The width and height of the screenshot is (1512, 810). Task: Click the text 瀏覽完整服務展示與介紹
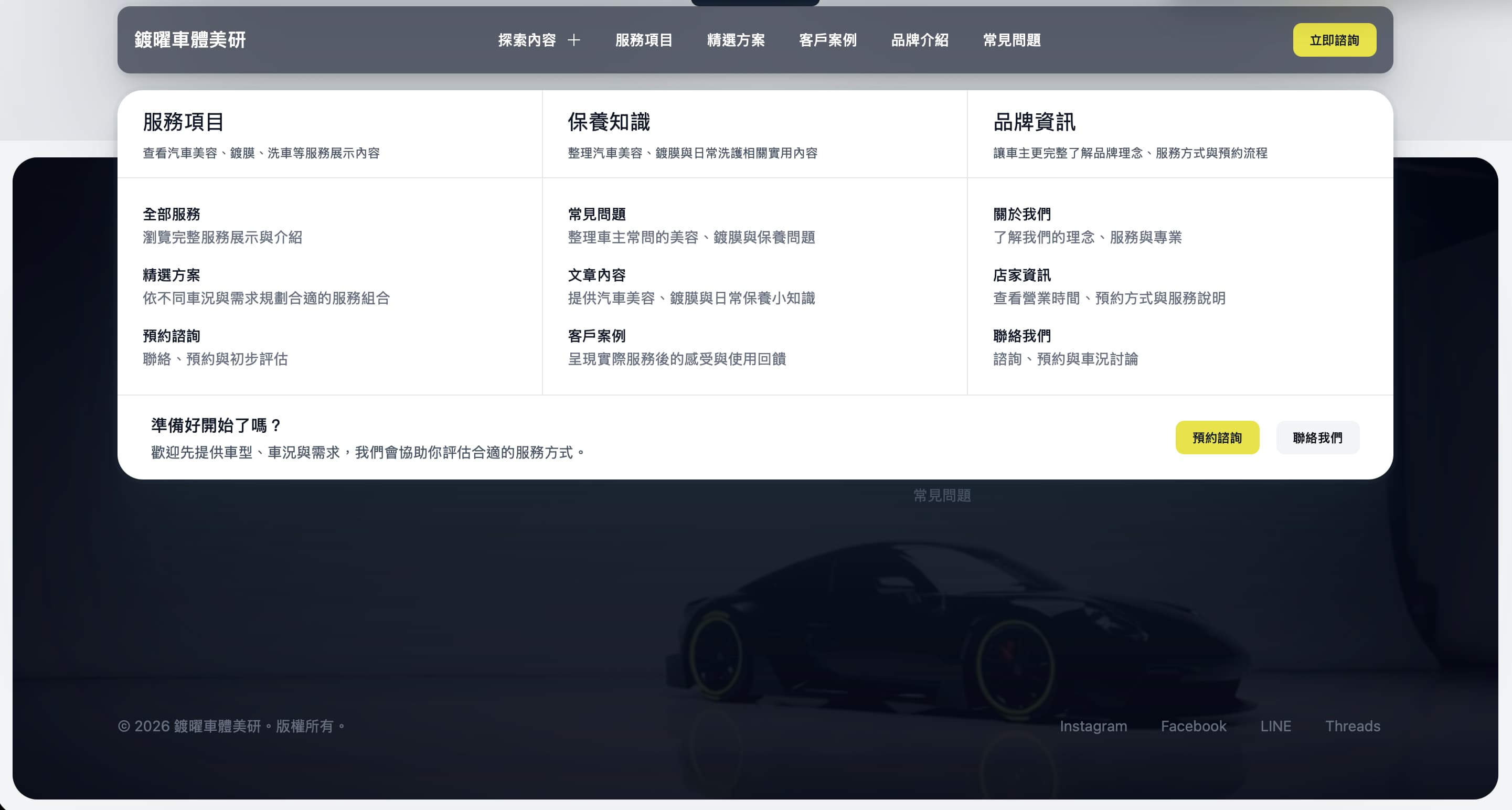pos(222,237)
